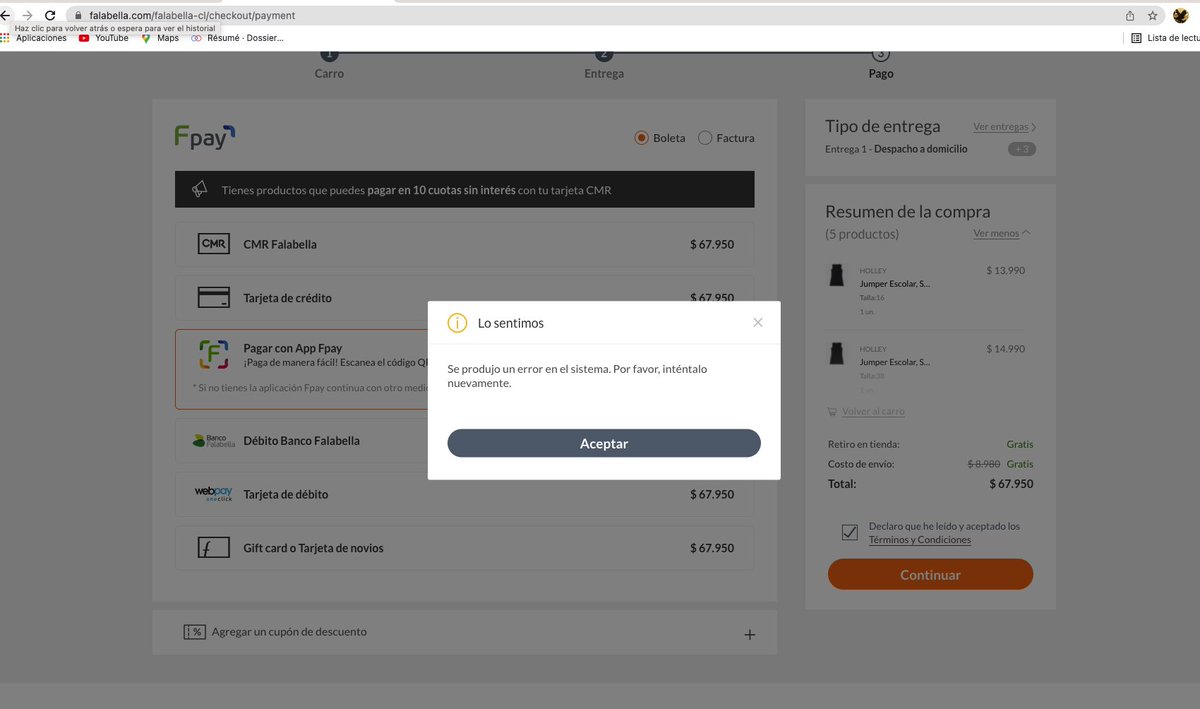Open Términos y Condiciones link
The image size is (1200, 709).
point(920,540)
